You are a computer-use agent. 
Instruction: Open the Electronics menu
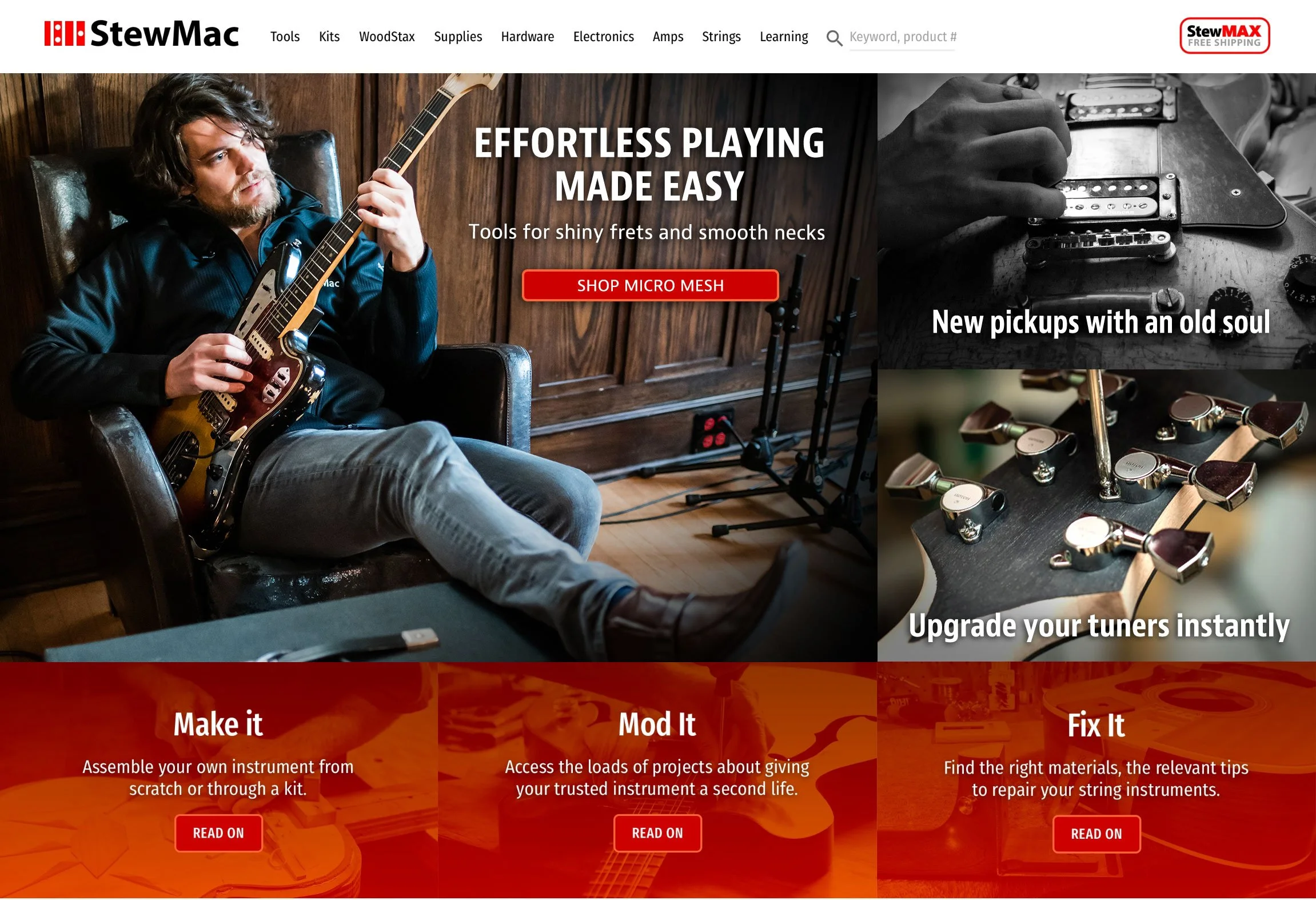[x=604, y=37]
